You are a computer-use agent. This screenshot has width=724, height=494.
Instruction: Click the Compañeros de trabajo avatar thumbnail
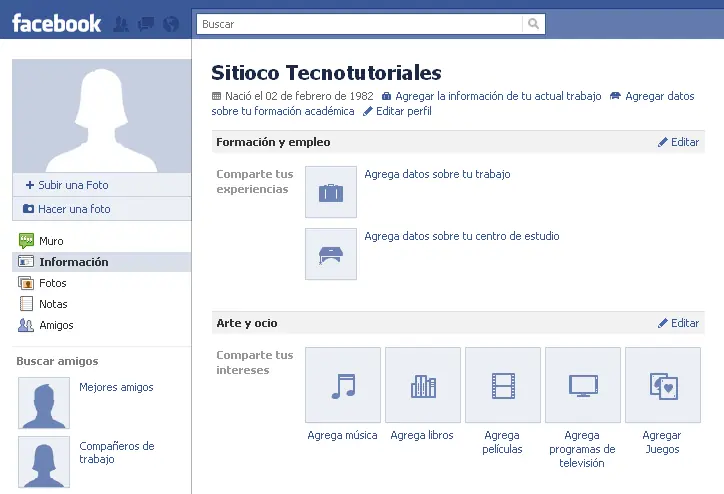44,462
